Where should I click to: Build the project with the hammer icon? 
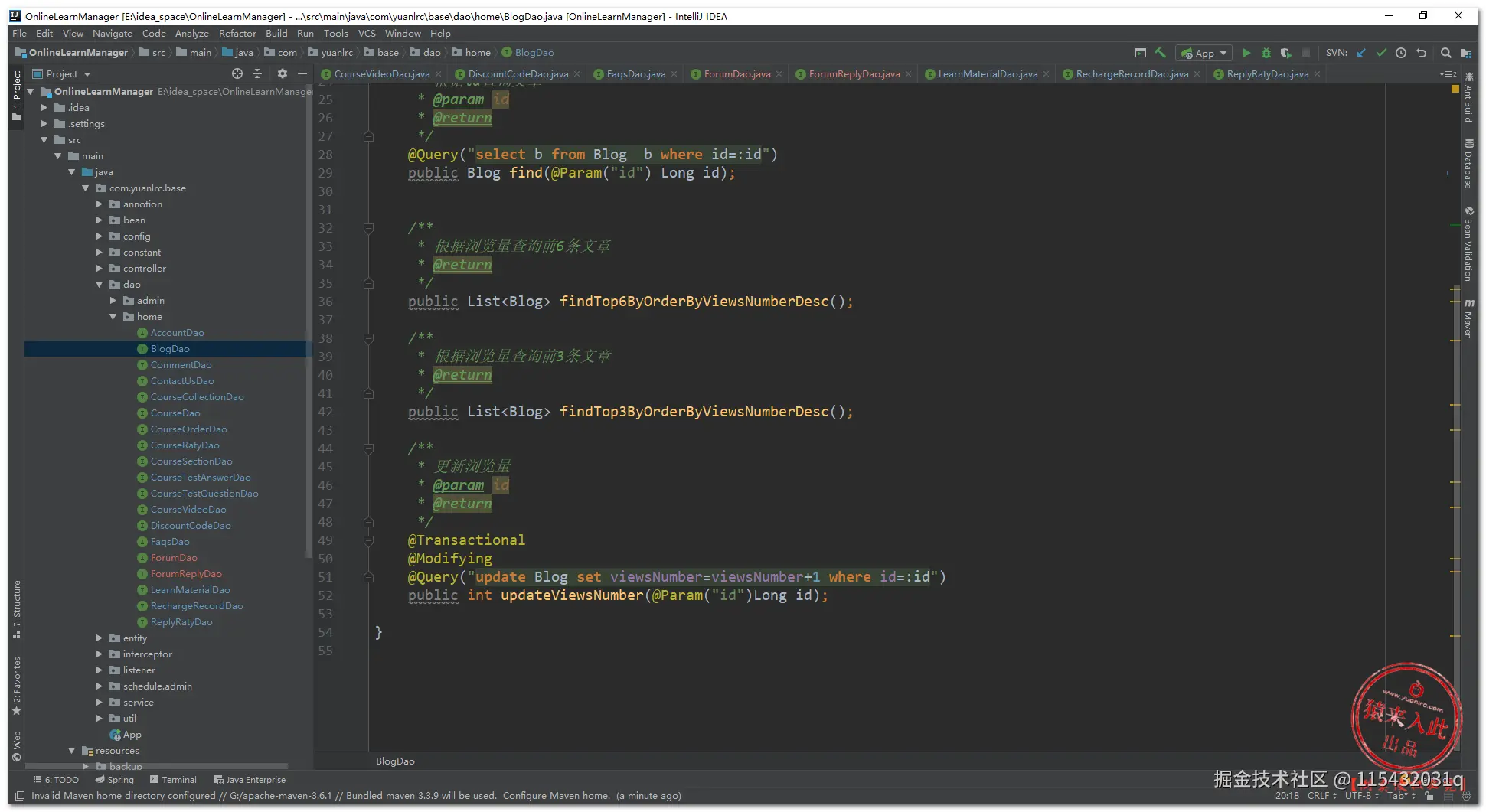[x=1161, y=53]
